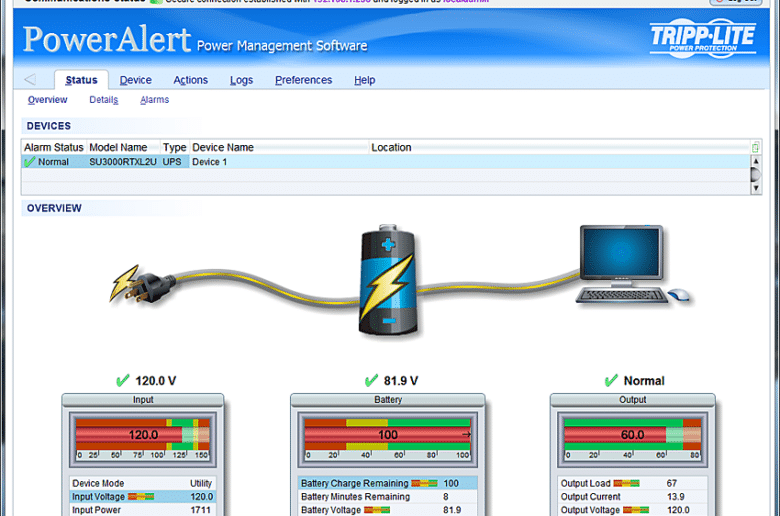Click the devices list scrollbar thumb

[756, 175]
